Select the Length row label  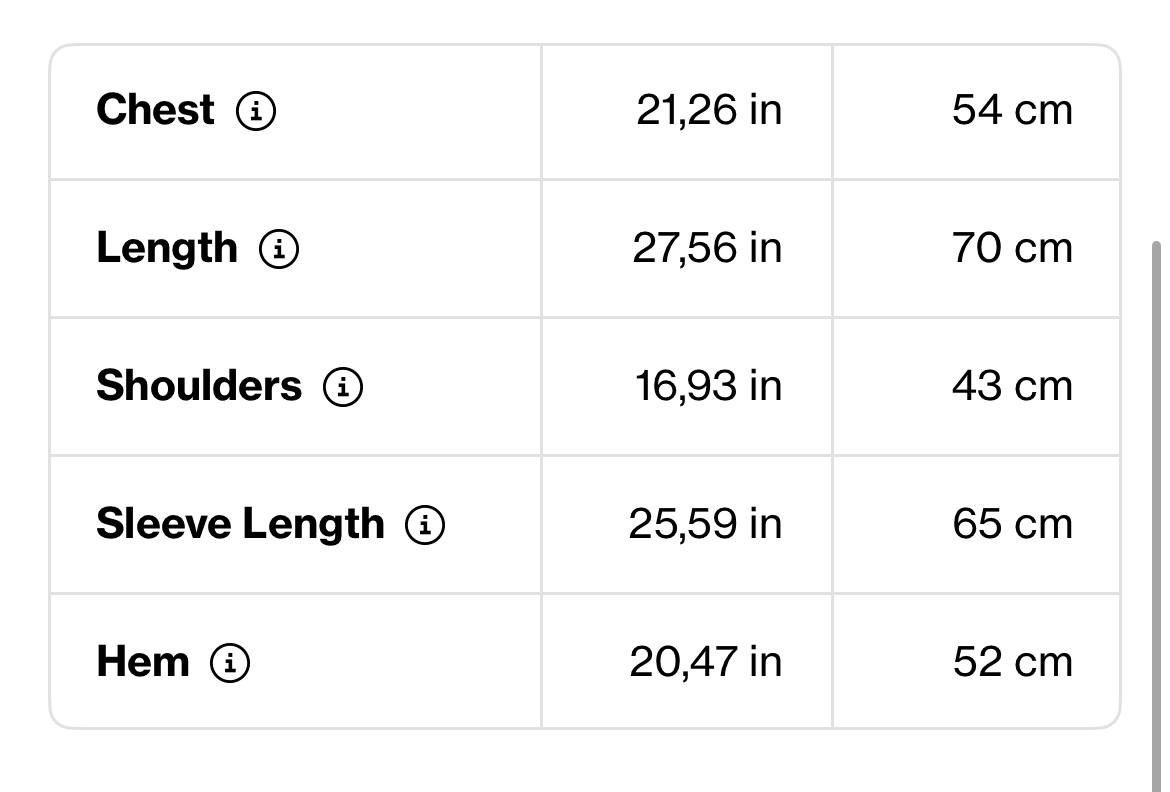[x=167, y=248]
